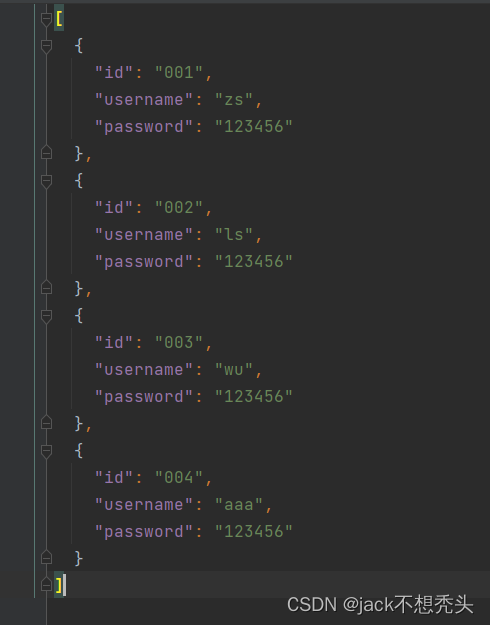Viewport: 490px width, 625px height.
Task: Collapse the object containing id 004
Action: 46,451
